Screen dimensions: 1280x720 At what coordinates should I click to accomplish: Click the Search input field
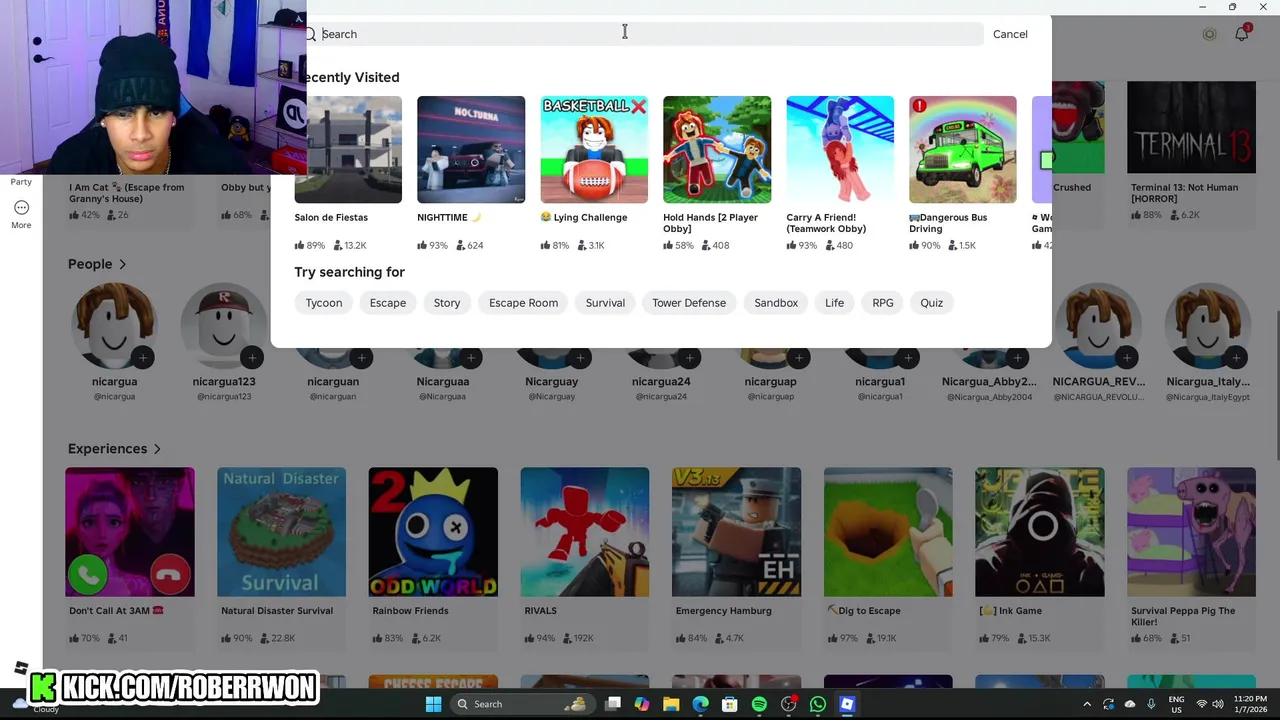[645, 34]
